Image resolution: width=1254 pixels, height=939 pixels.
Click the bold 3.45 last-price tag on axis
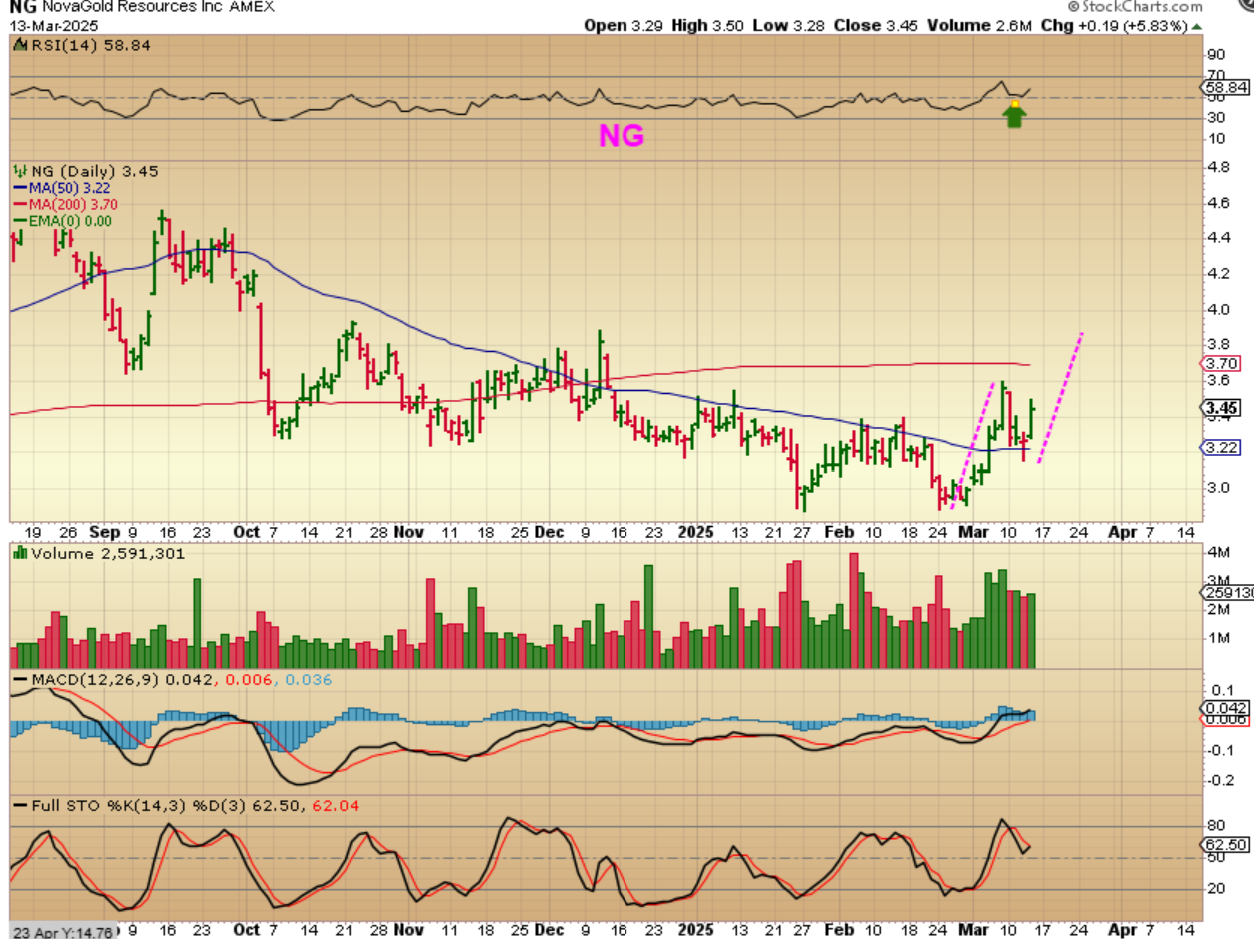[1222, 408]
